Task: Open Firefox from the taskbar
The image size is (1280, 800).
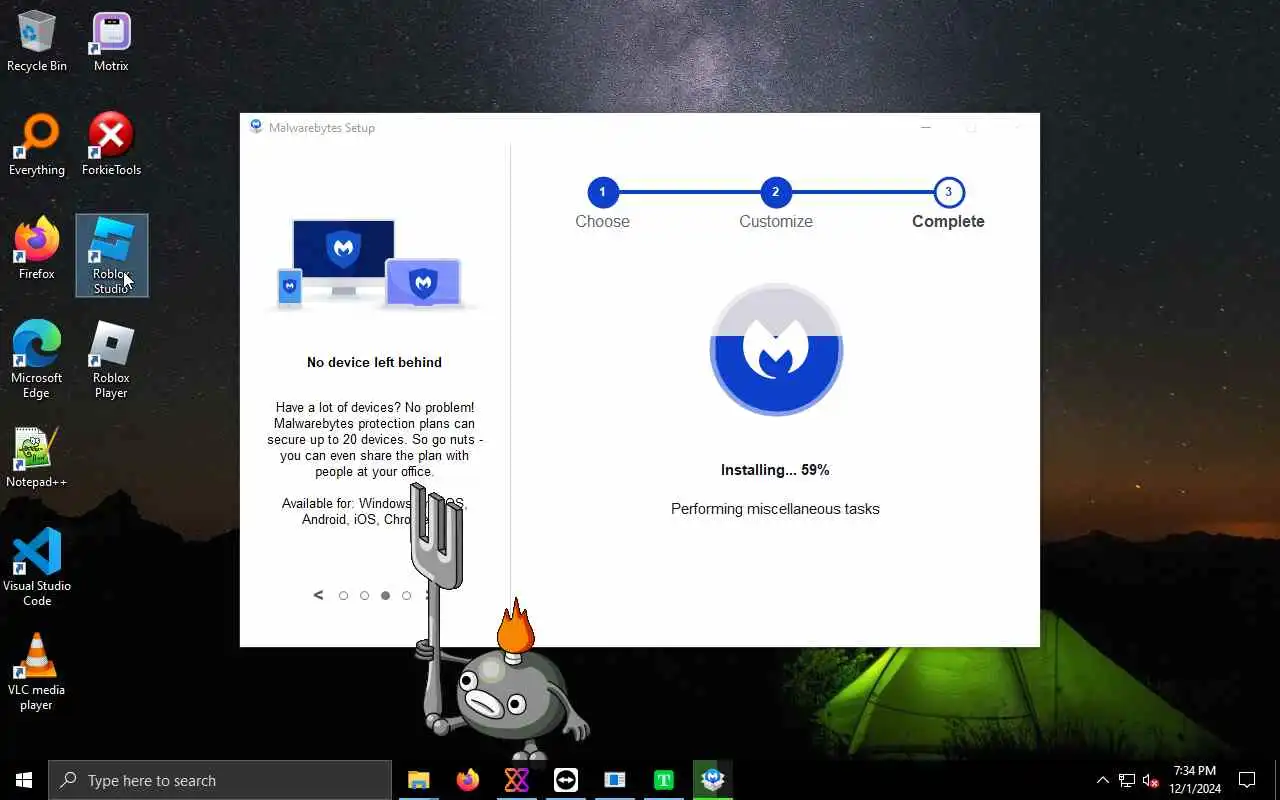Action: [x=467, y=780]
